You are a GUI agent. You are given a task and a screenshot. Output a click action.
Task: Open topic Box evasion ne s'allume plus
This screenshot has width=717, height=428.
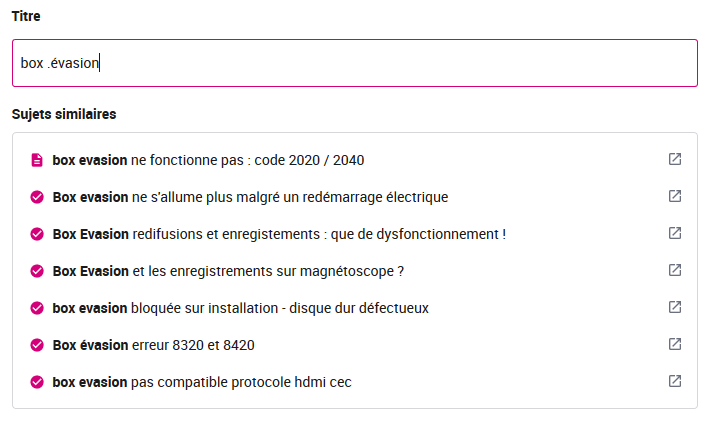click(x=250, y=197)
